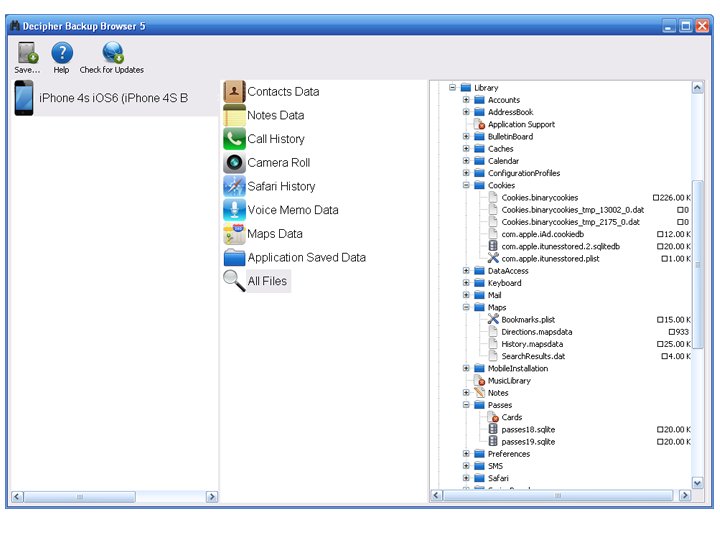The height and width of the screenshot is (536, 720).
Task: Choose Application Saved Data entry
Action: coord(306,258)
